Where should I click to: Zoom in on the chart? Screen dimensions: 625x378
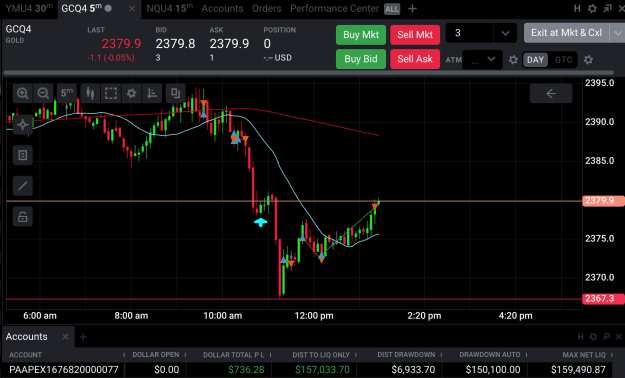[x=22, y=93]
